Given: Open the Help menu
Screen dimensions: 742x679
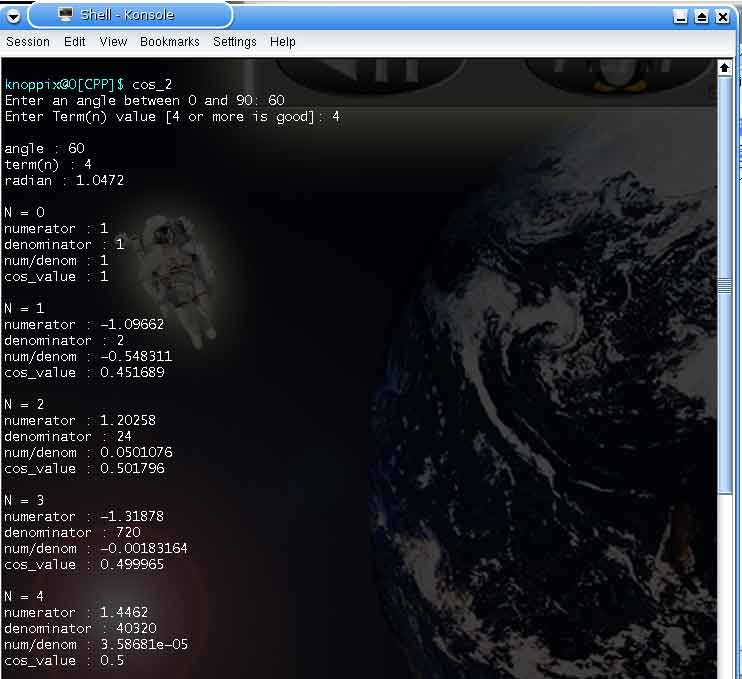Looking at the screenshot, I should click(x=283, y=42).
